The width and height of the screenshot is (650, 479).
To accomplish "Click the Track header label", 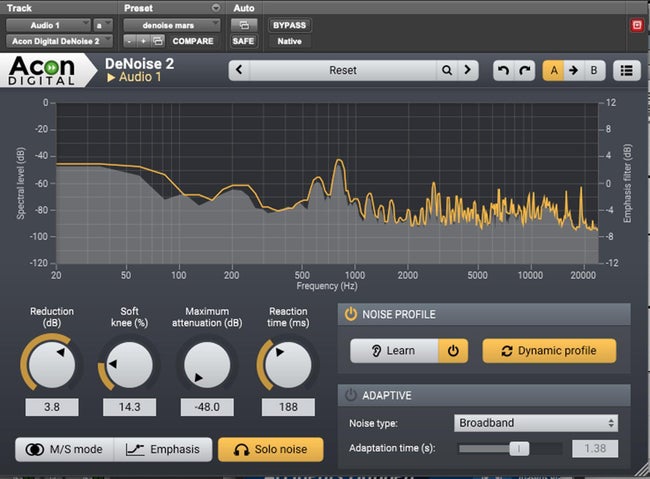I will [x=19, y=8].
